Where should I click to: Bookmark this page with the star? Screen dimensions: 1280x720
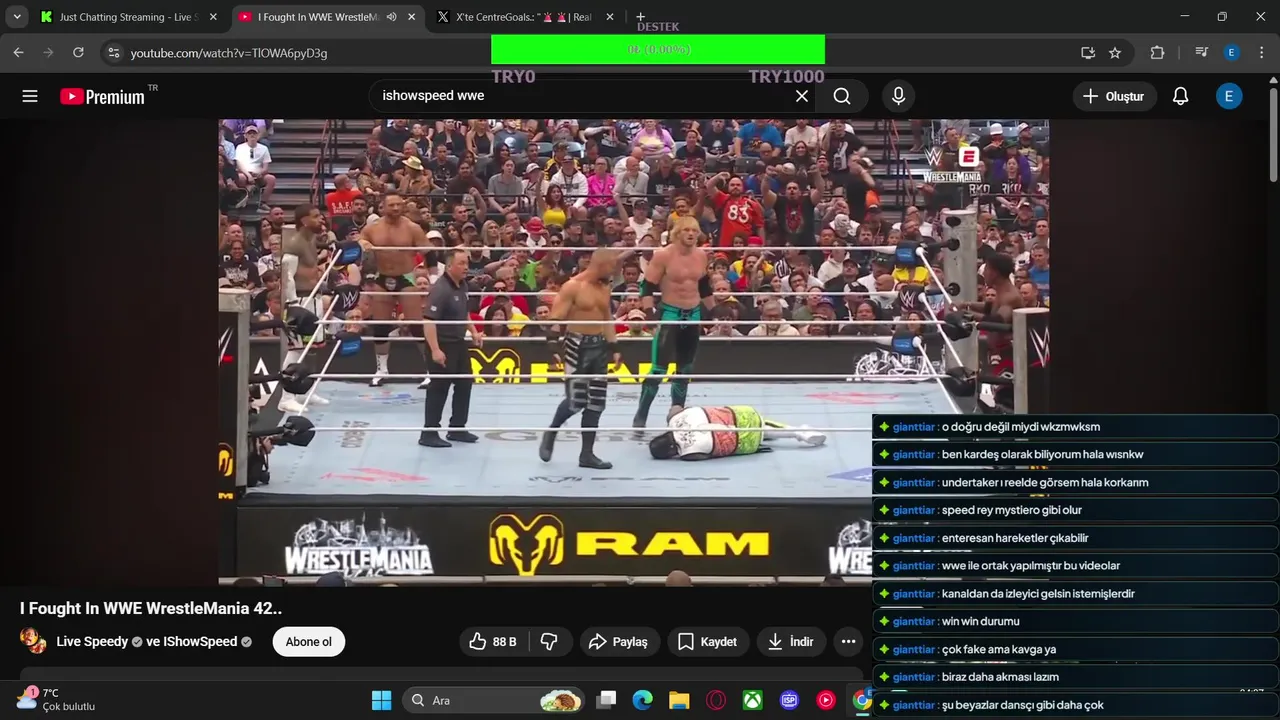tap(1115, 52)
